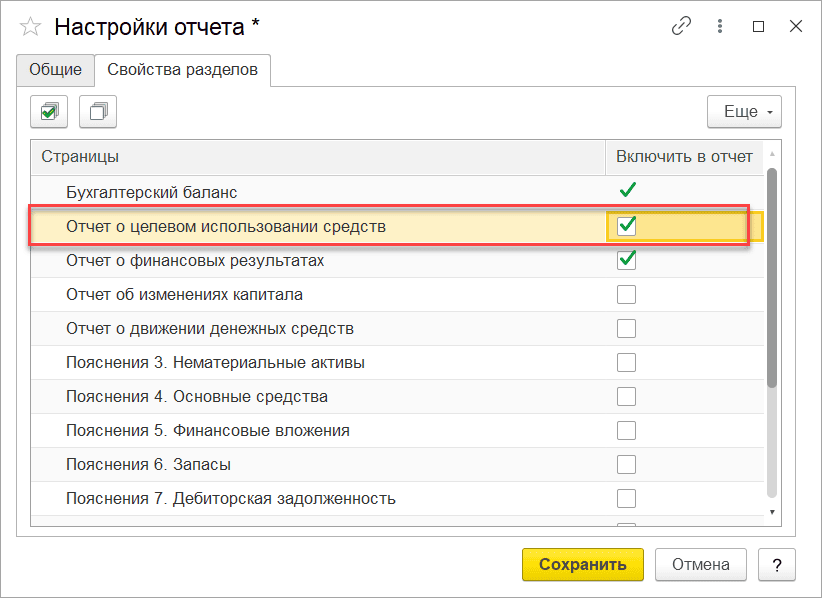Switch to the Общие tab
The width and height of the screenshot is (822, 598).
coord(55,70)
